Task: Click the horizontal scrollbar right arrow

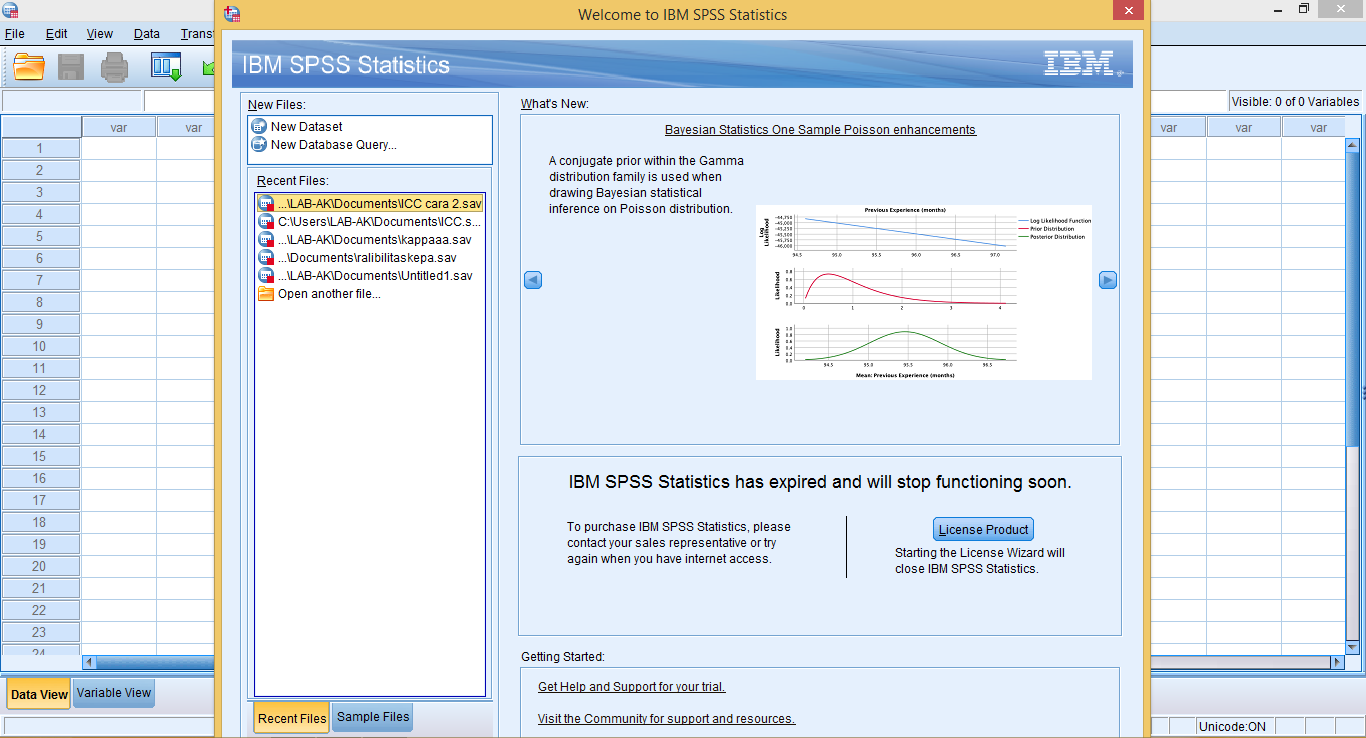Action: pyautogui.click(x=1337, y=663)
